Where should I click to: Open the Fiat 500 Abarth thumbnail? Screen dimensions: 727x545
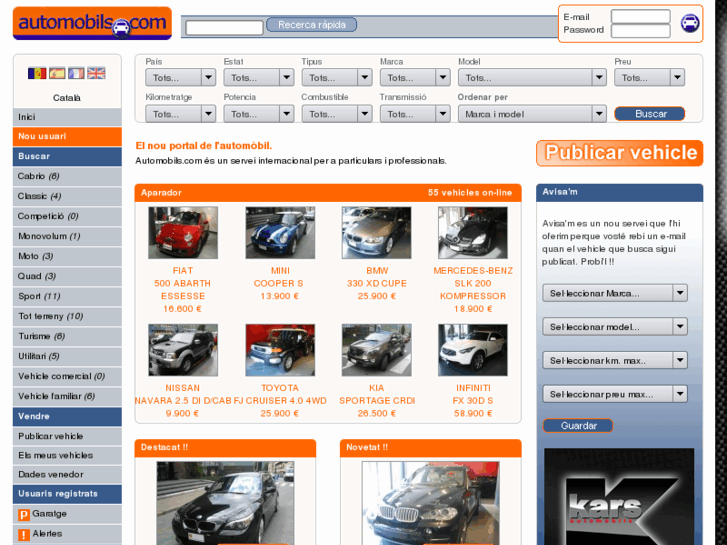pos(183,233)
